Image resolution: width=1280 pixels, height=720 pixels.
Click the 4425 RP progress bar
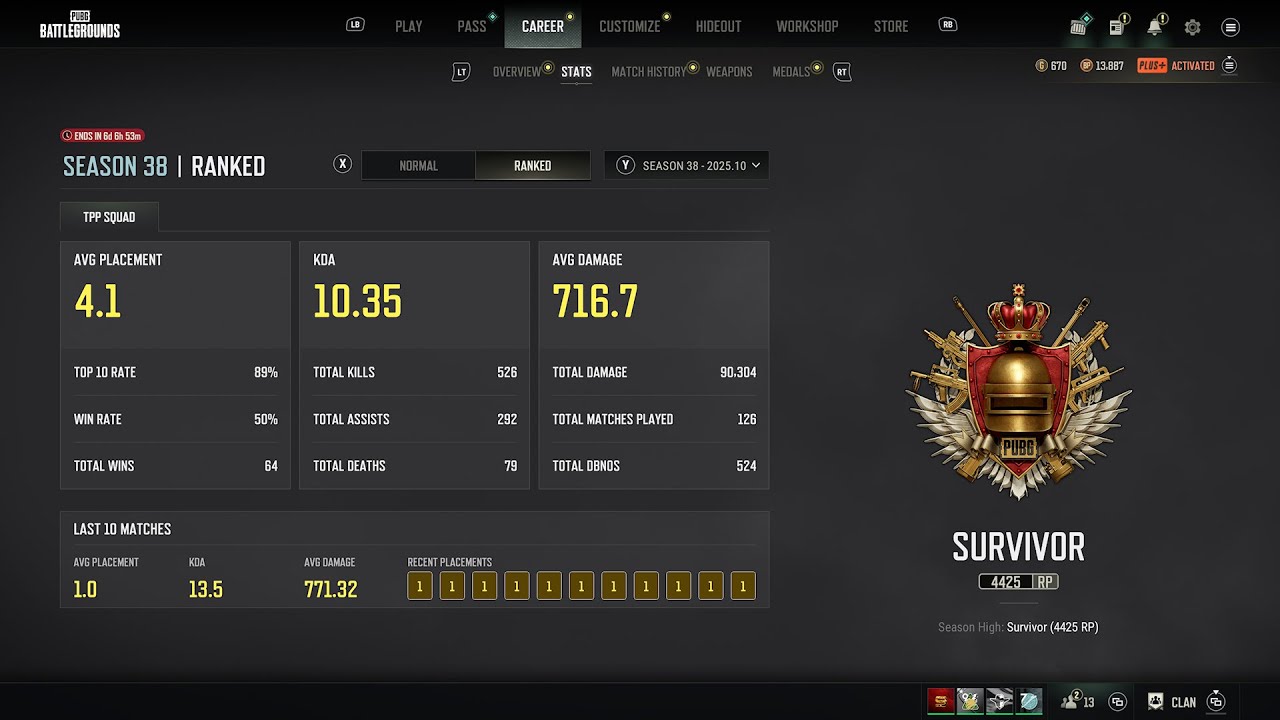point(1018,582)
